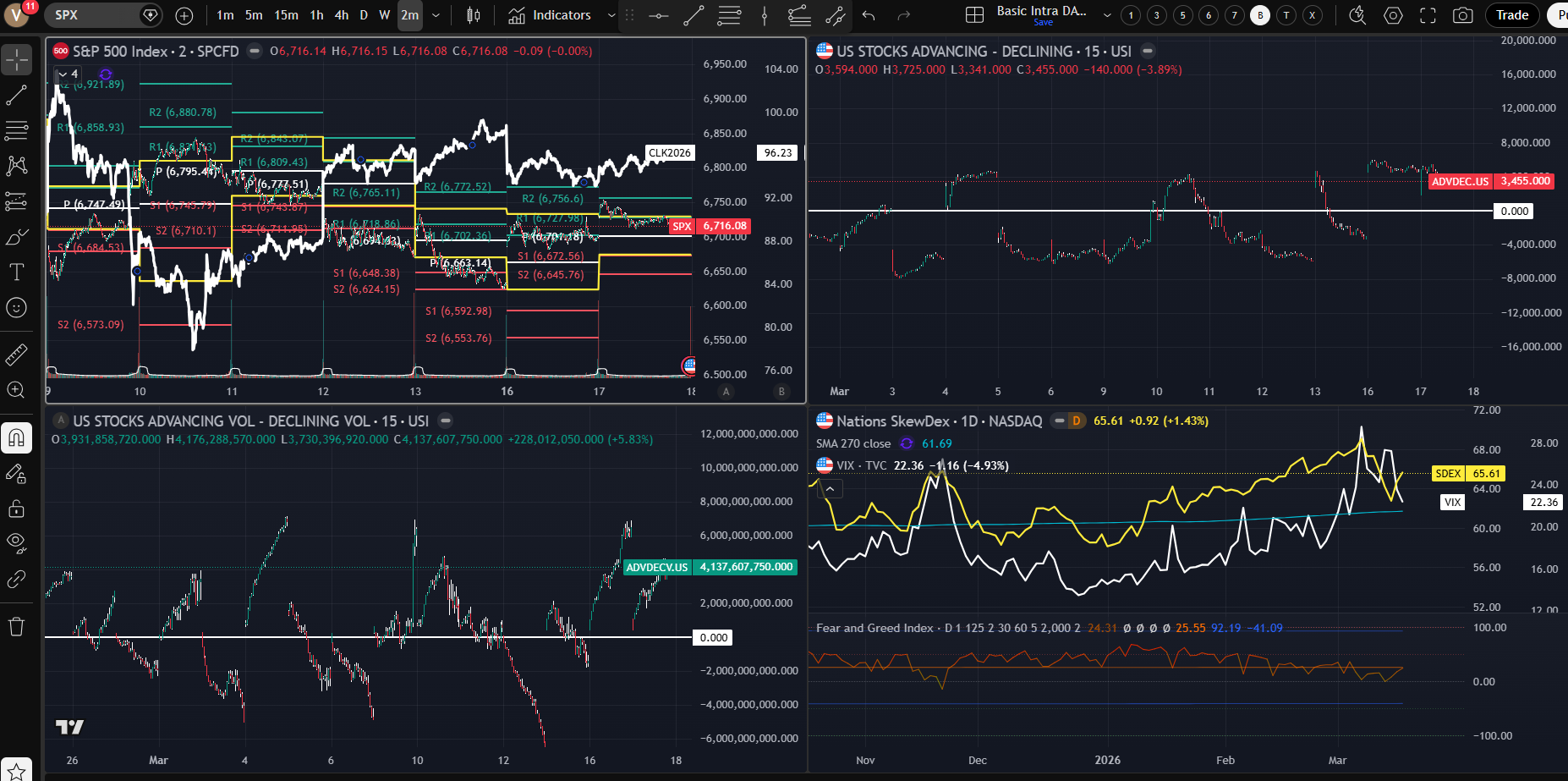1568x781 pixels.
Task: Open the chart type candles selector
Action: click(474, 15)
